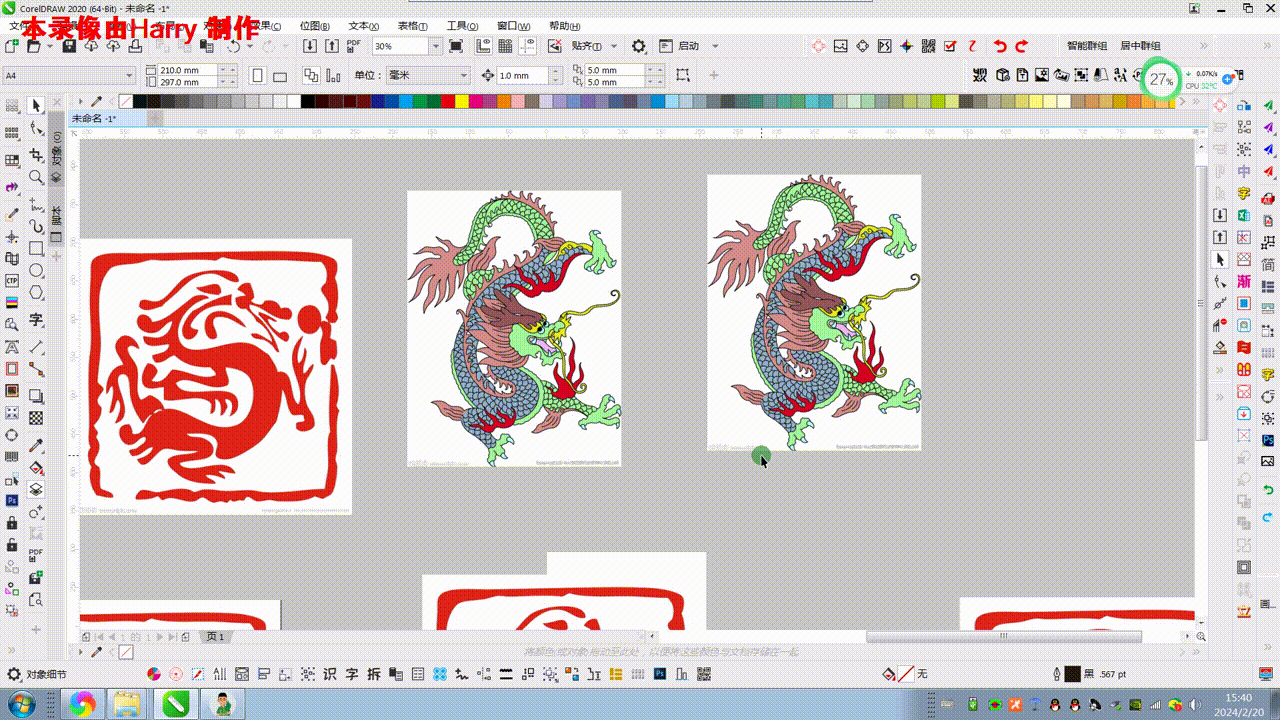Click the red Redo arrow plugin icon

[x=1021, y=46]
